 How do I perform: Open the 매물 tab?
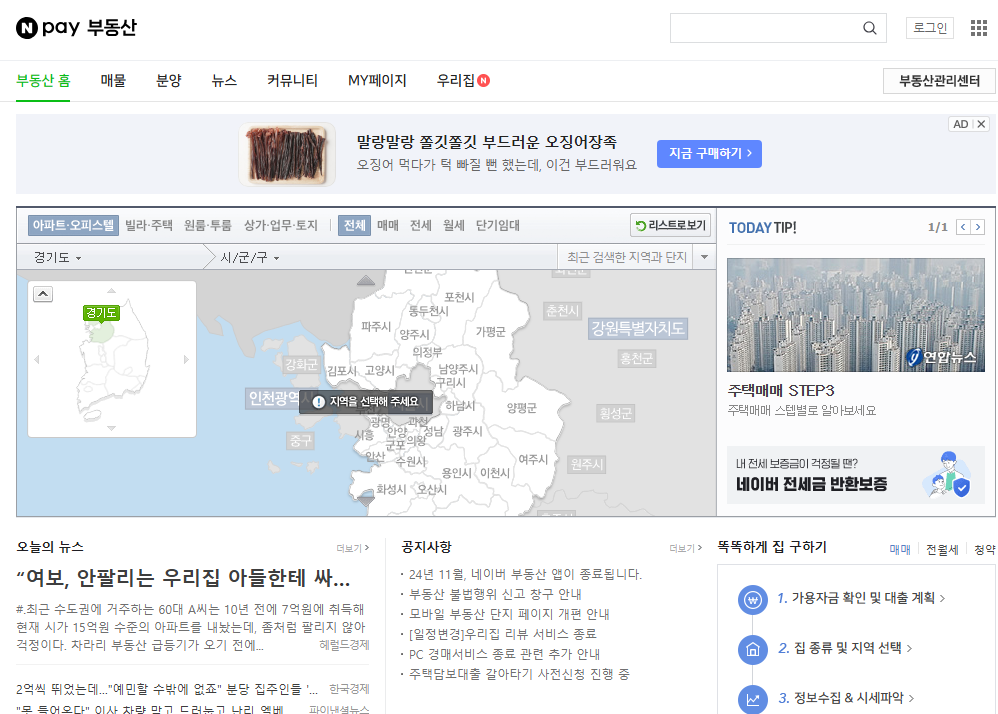click(x=113, y=81)
